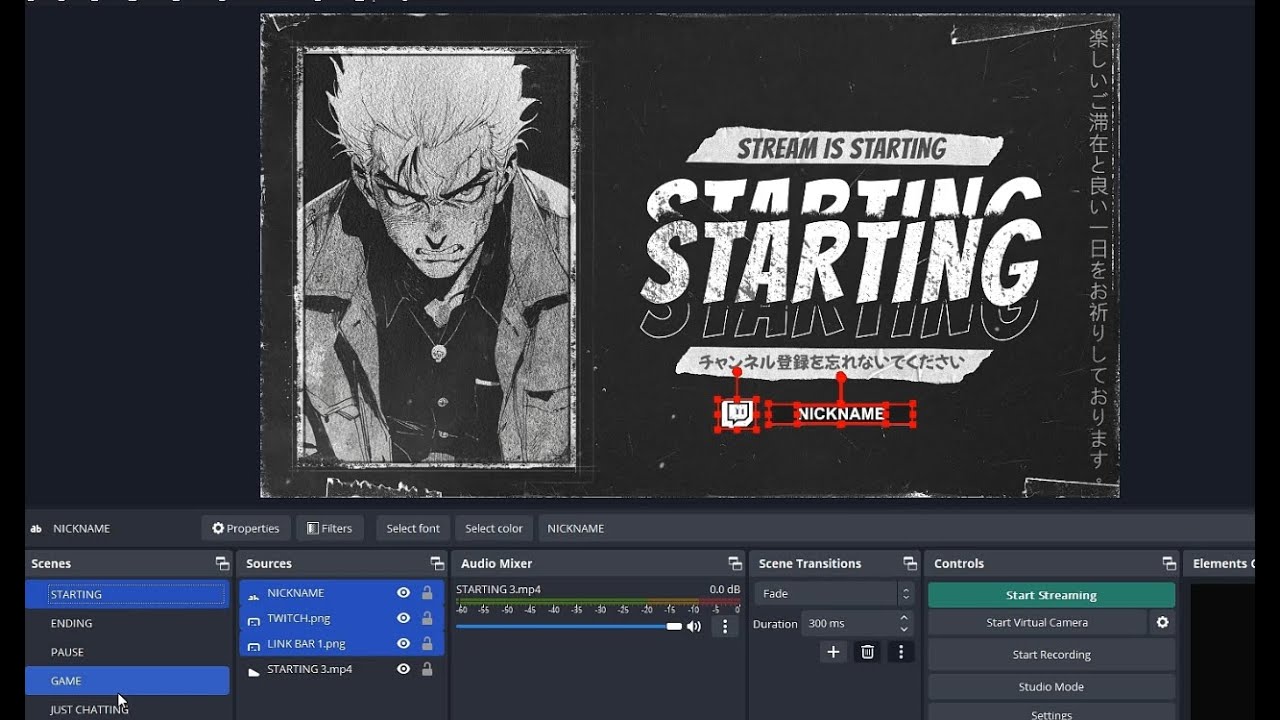Pop out the Sources dock
This screenshot has height=720, width=1280.
click(x=437, y=564)
